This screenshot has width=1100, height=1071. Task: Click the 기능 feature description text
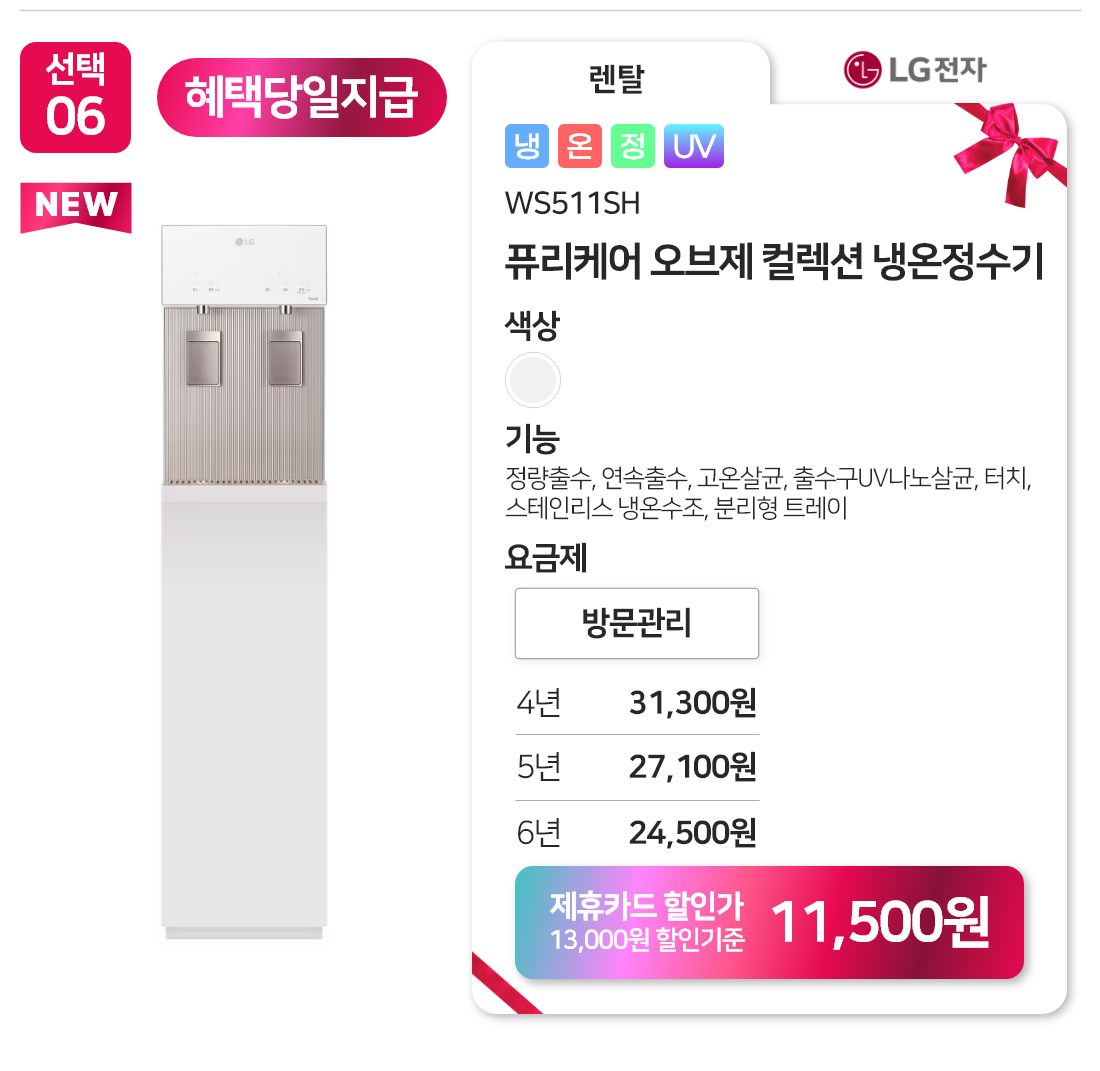click(768, 492)
